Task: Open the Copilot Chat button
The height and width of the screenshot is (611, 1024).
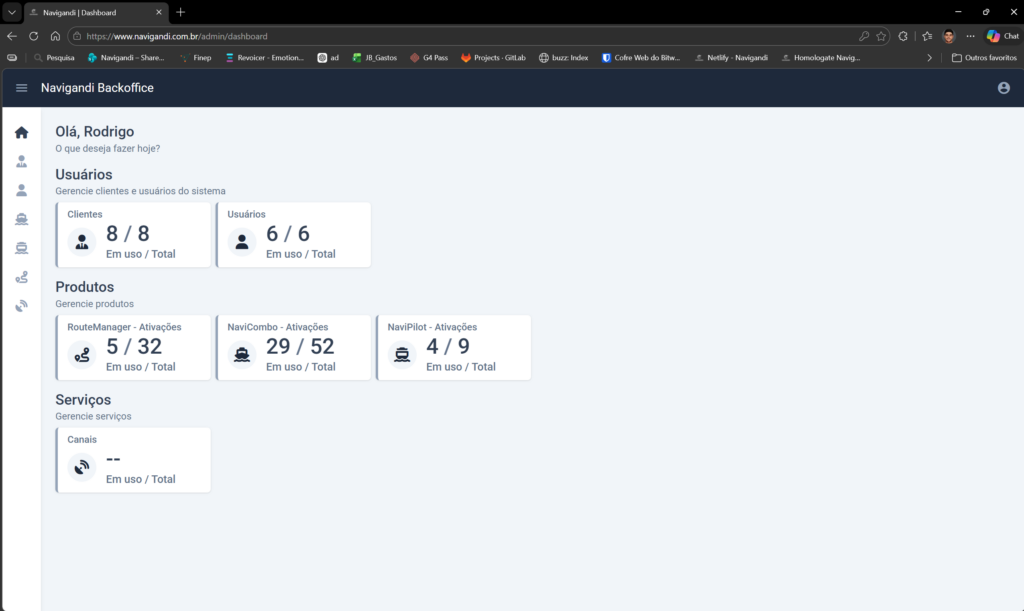Action: click(1002, 37)
